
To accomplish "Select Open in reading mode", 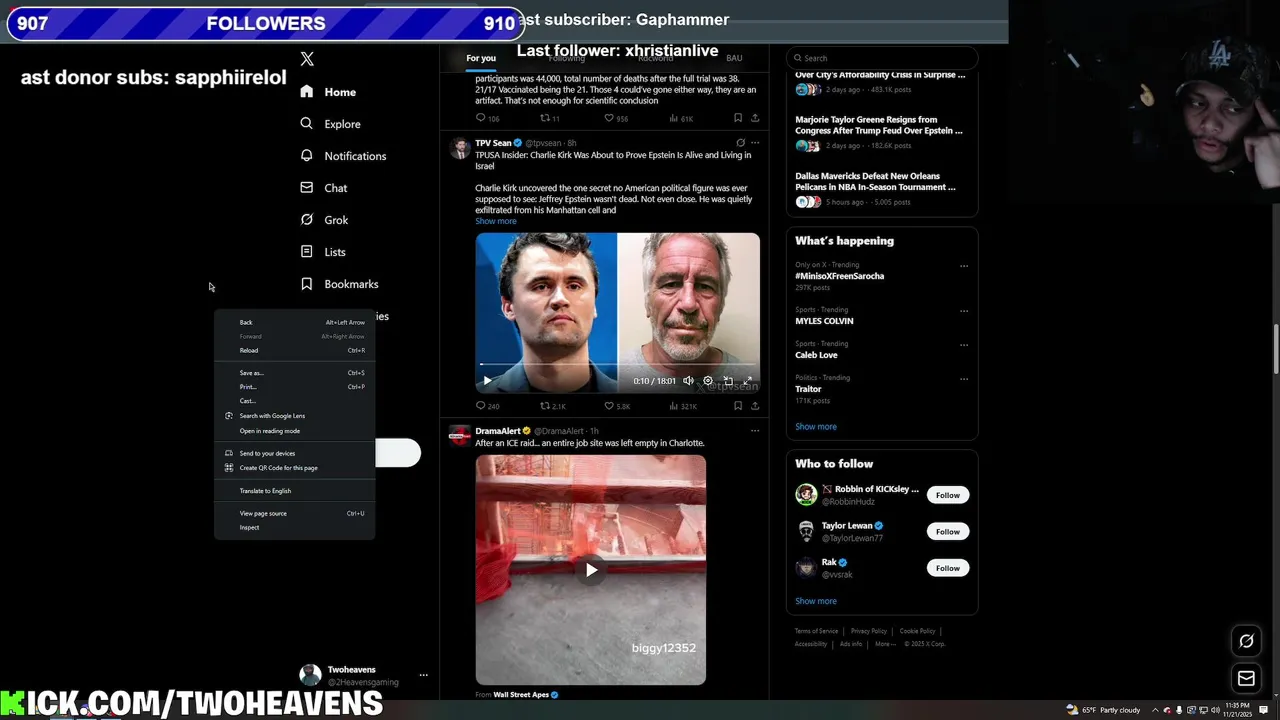I will (294, 431).
